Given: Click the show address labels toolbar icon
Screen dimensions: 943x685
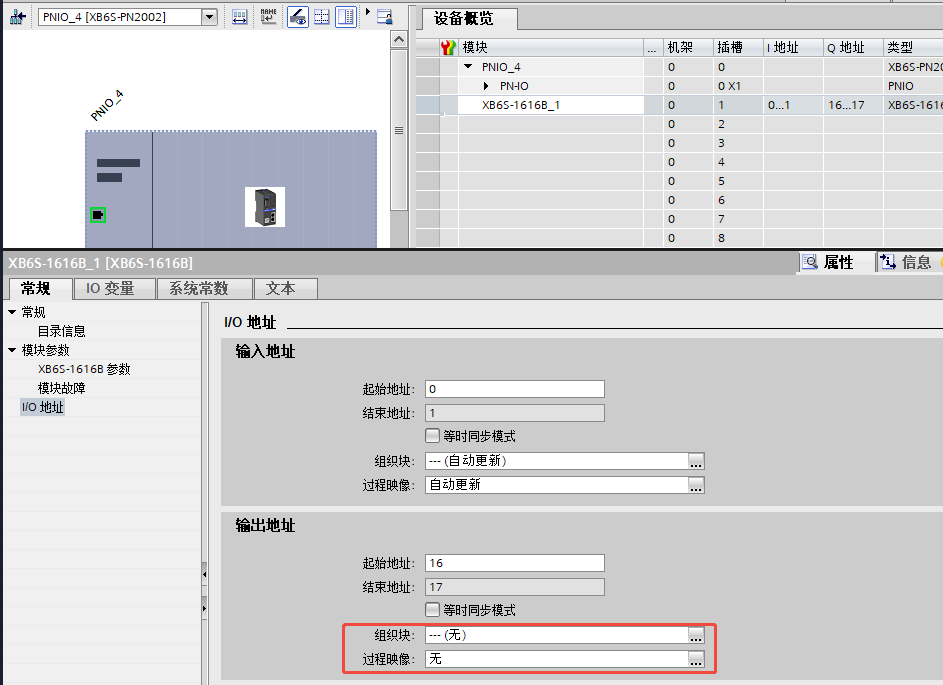Looking at the screenshot, I should tap(240, 17).
